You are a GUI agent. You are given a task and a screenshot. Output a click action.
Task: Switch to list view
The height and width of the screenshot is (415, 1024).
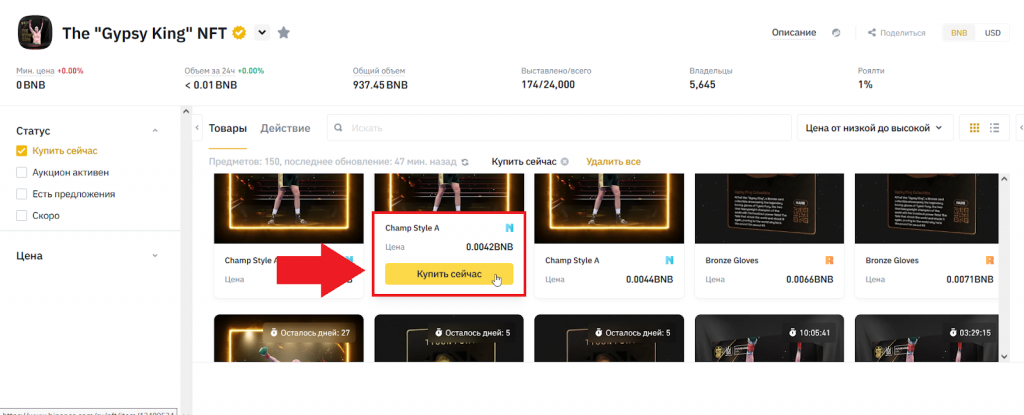[995, 128]
